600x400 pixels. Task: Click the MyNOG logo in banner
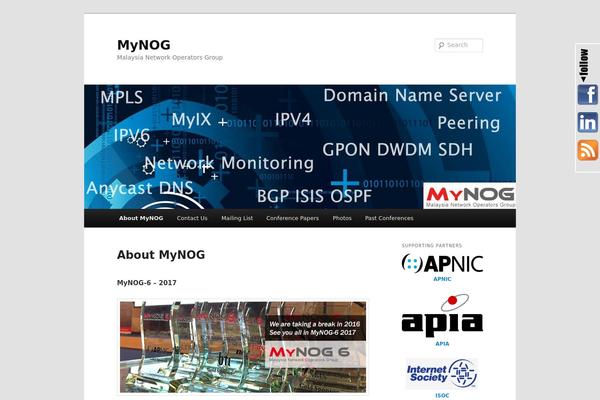tap(470, 196)
